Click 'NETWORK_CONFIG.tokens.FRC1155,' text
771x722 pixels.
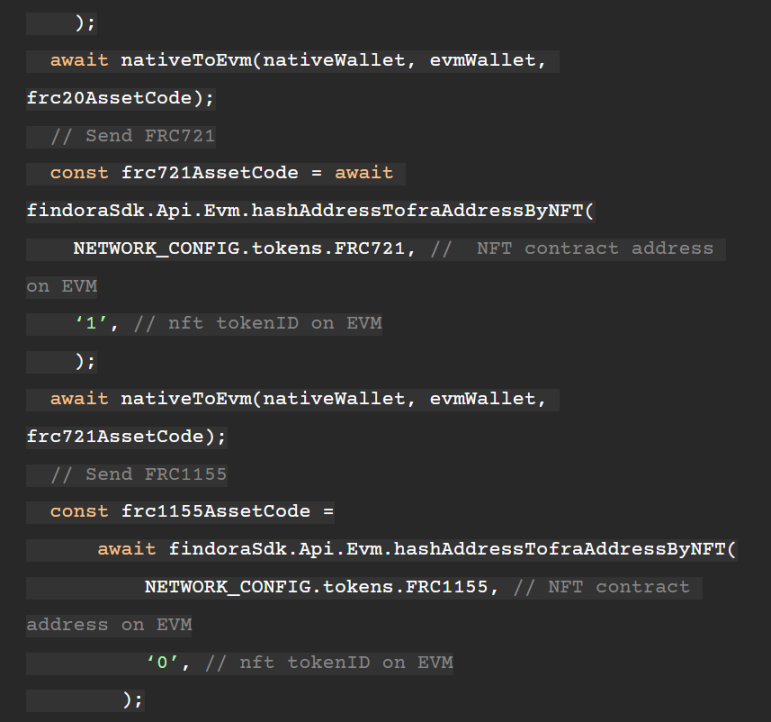[x=322, y=587]
